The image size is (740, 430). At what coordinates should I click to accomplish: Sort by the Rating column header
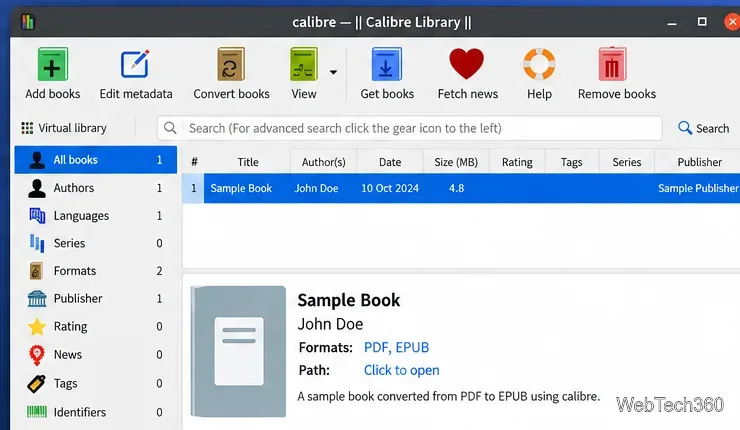(x=517, y=162)
